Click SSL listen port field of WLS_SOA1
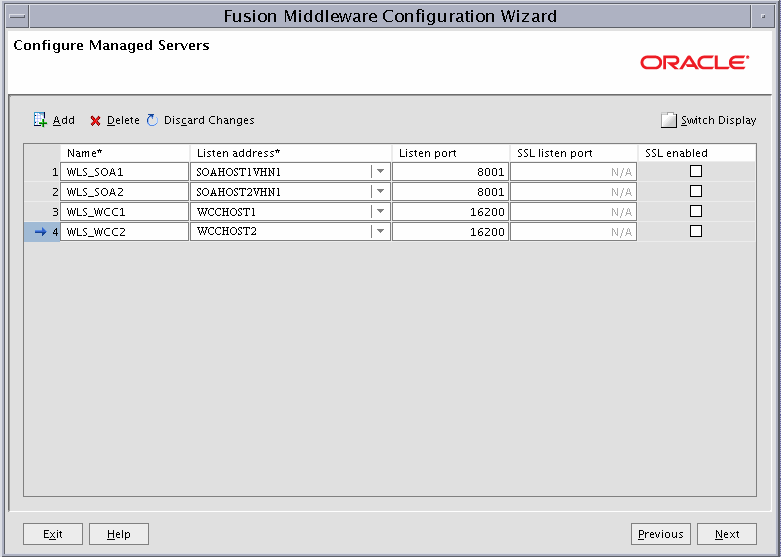Viewport: 781px width, 557px height. pos(573,171)
